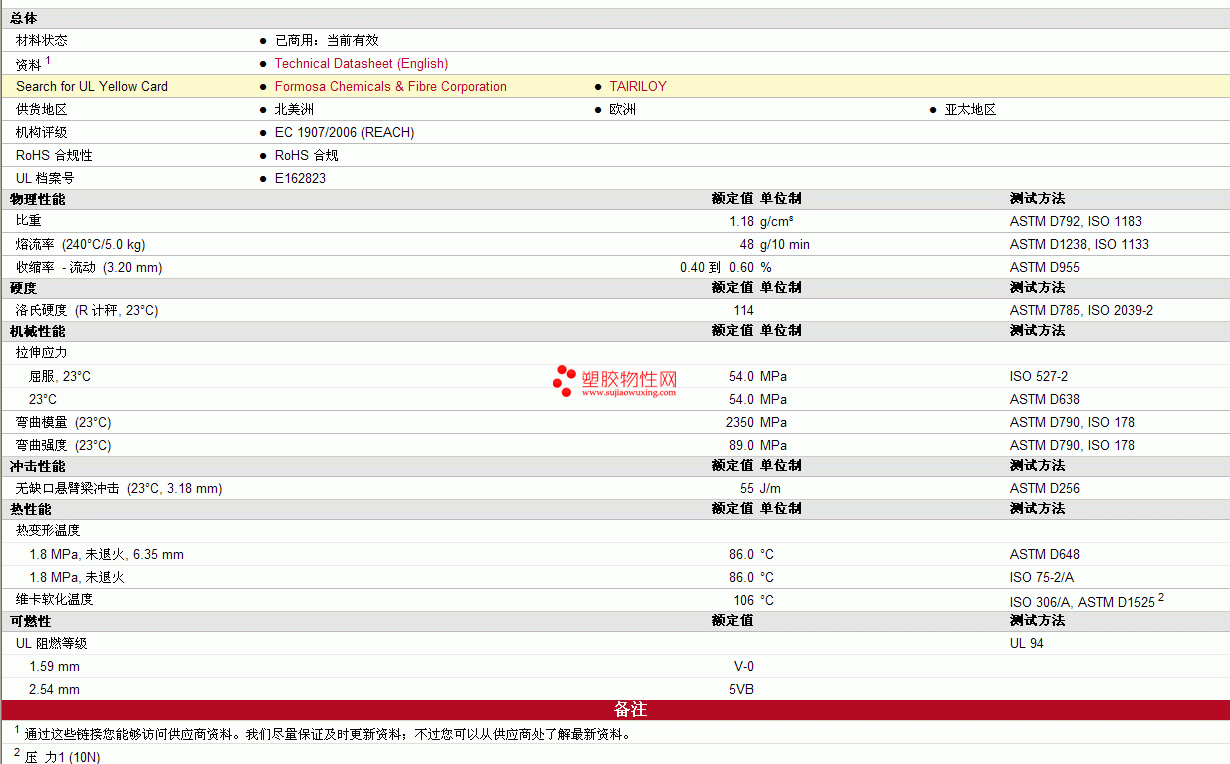This screenshot has height=764, width=1230.
Task: Open the TAIRILOY link
Action: click(x=638, y=86)
